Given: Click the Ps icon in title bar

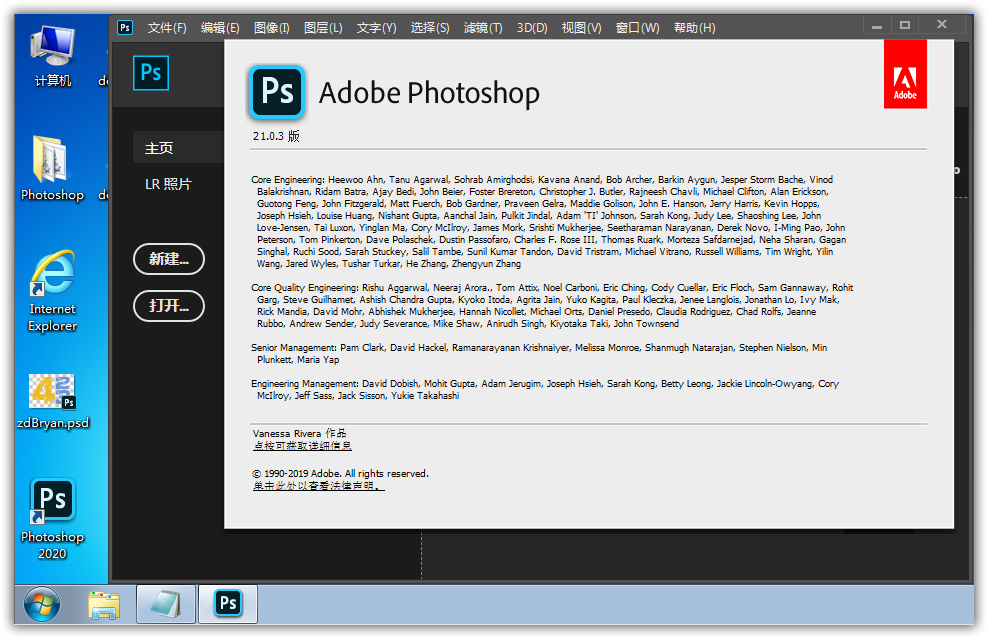Looking at the screenshot, I should coord(125,28).
